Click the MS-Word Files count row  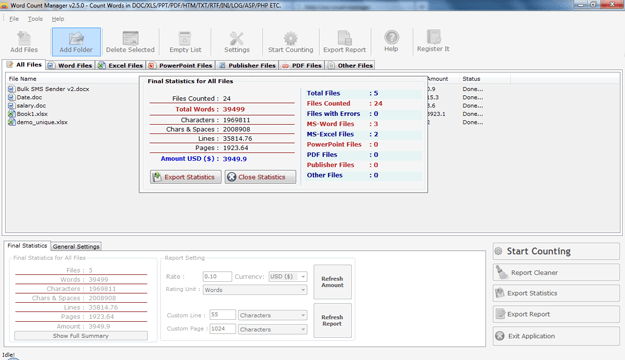pos(363,124)
